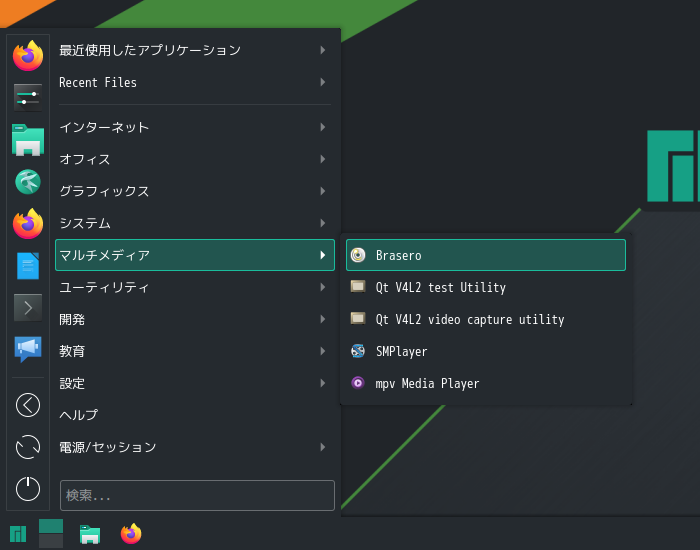Click the マルチメディア submenu arrow
The image size is (700, 550).
[x=323, y=255]
